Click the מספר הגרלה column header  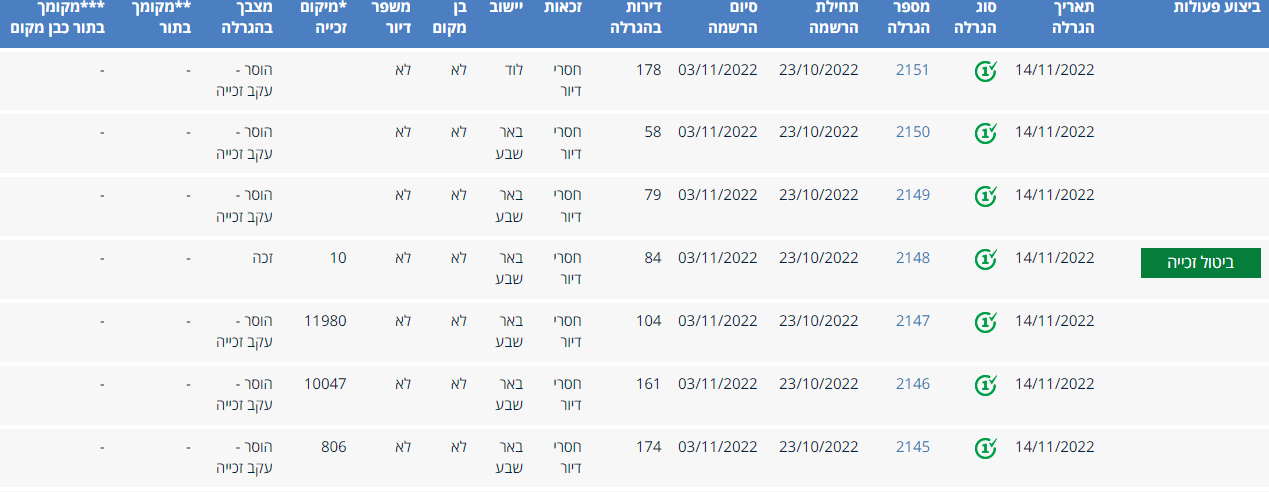click(908, 18)
